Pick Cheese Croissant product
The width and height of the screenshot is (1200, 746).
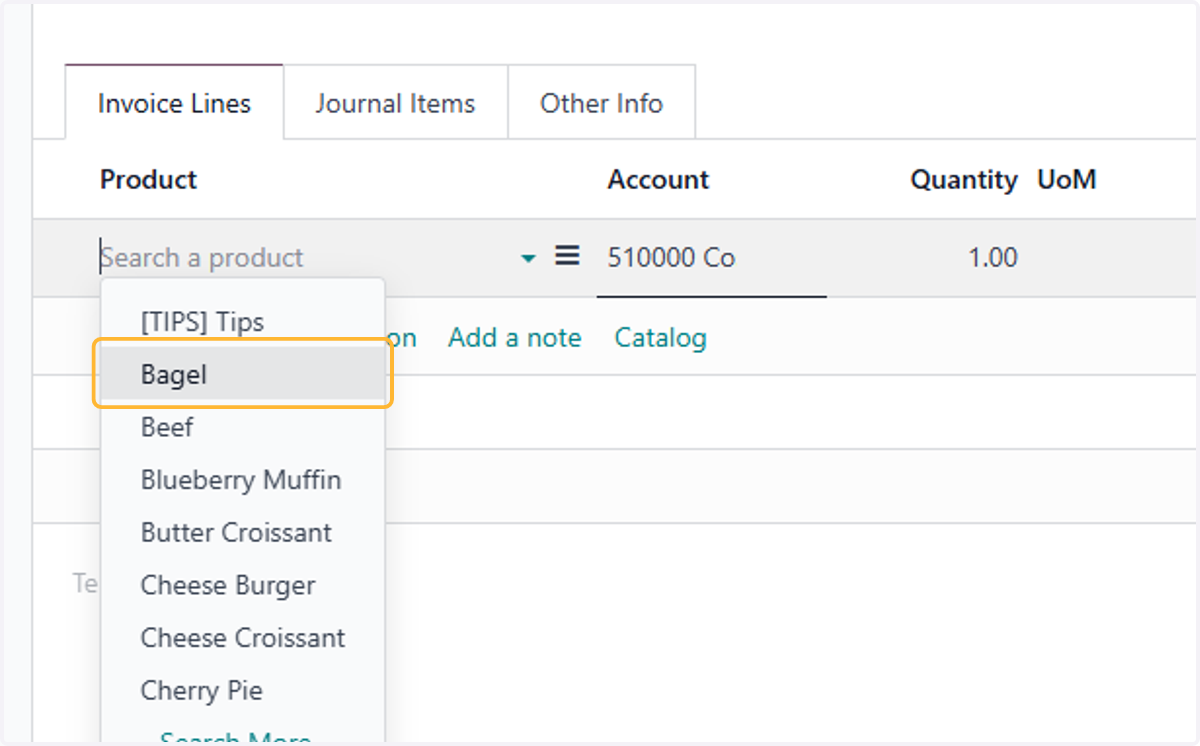point(243,638)
